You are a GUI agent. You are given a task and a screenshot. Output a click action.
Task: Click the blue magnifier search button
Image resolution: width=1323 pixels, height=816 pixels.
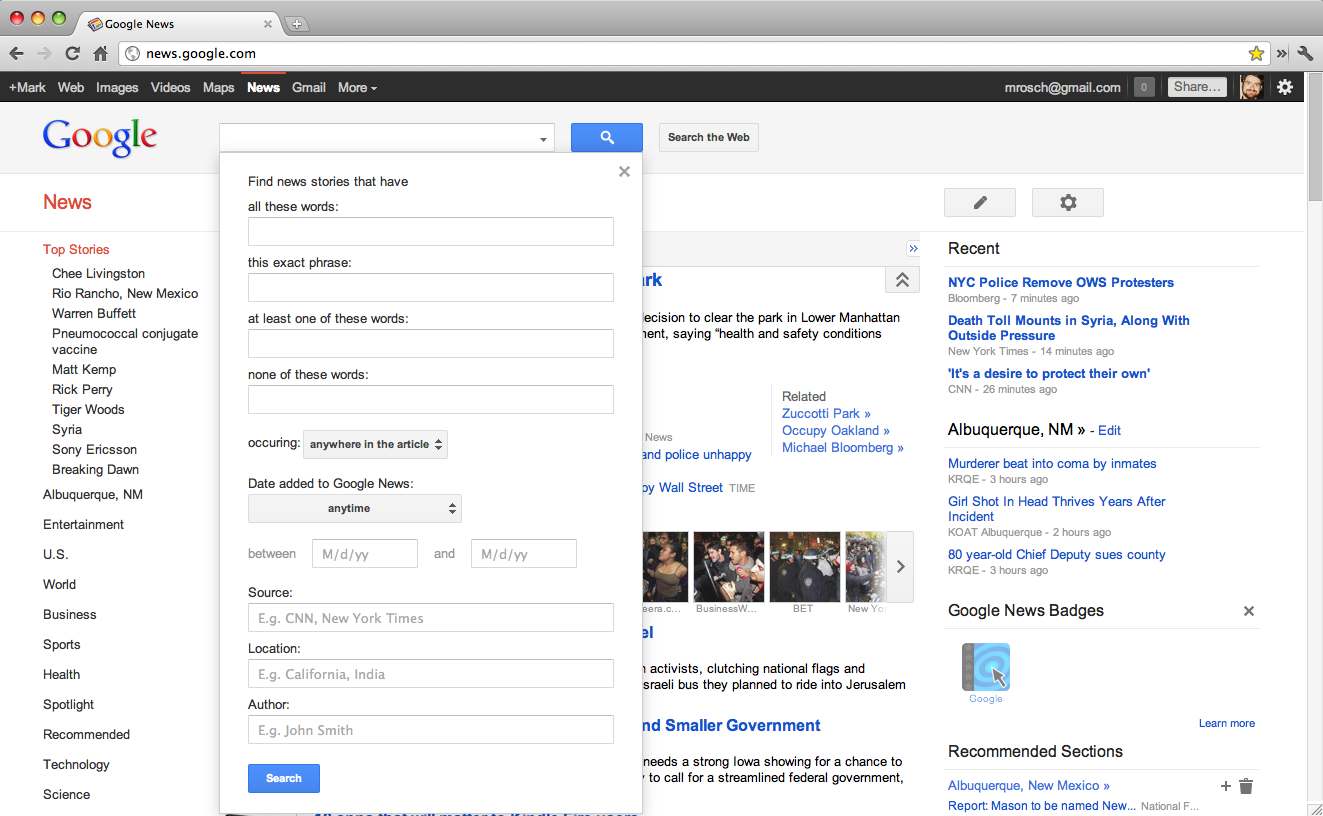coord(607,138)
